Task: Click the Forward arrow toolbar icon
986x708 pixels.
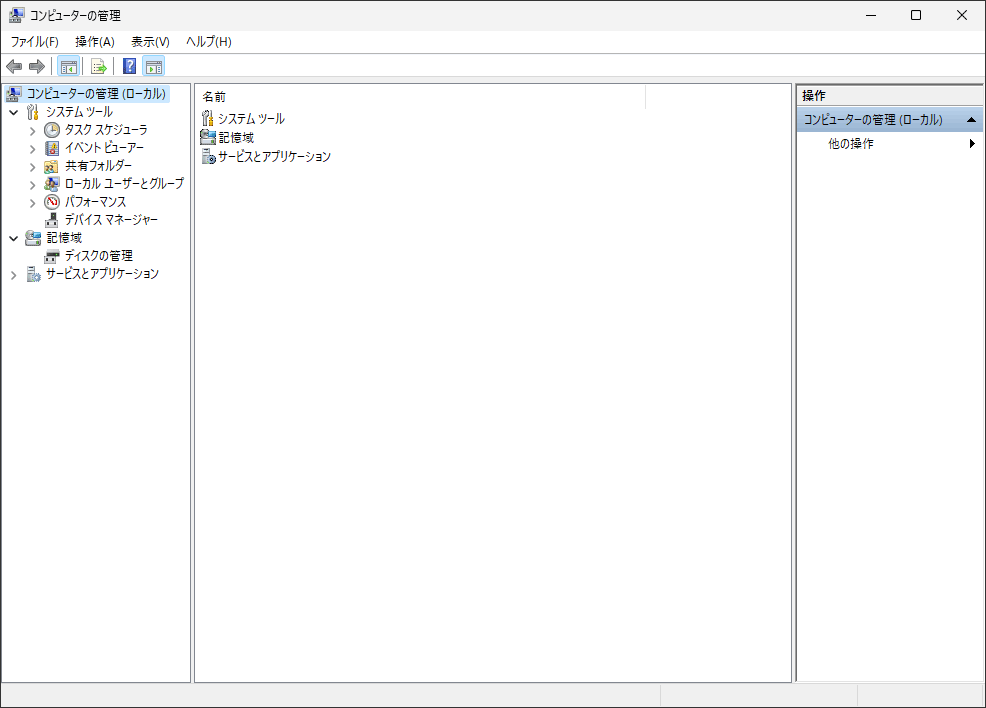Action: [x=37, y=66]
